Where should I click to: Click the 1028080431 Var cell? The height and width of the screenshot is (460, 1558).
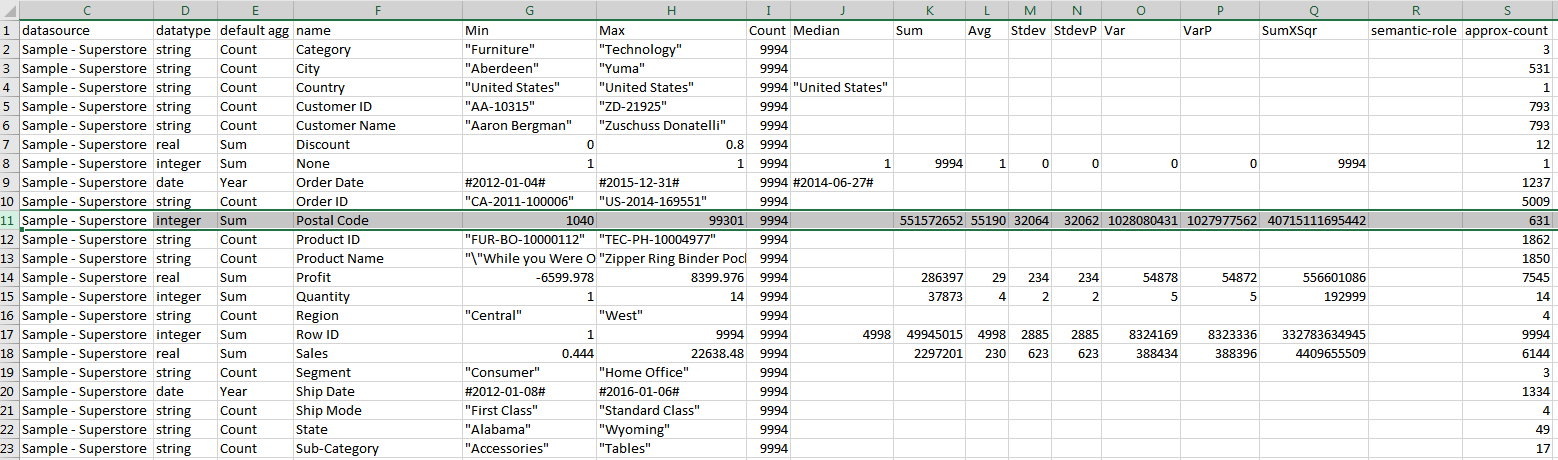(1141, 220)
